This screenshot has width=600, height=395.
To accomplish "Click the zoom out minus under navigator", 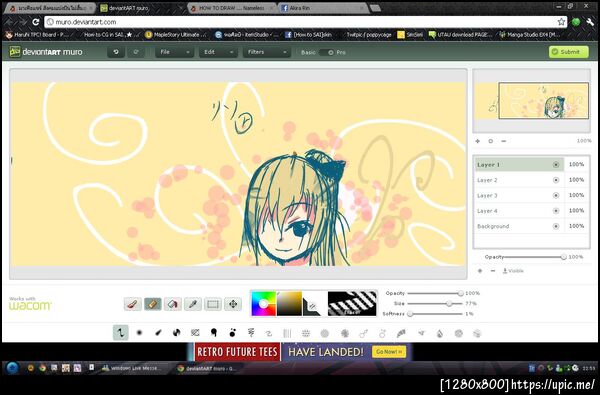I will 504,141.
